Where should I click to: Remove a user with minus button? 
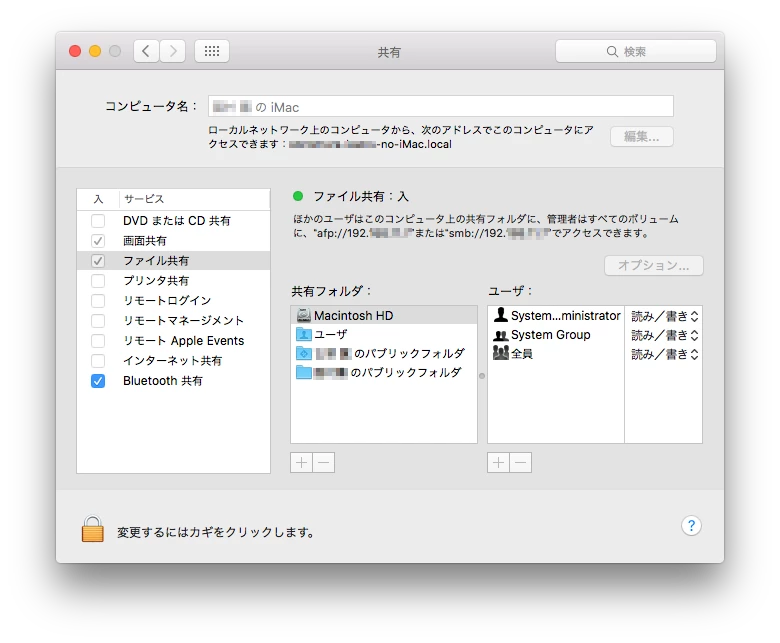pos(521,462)
